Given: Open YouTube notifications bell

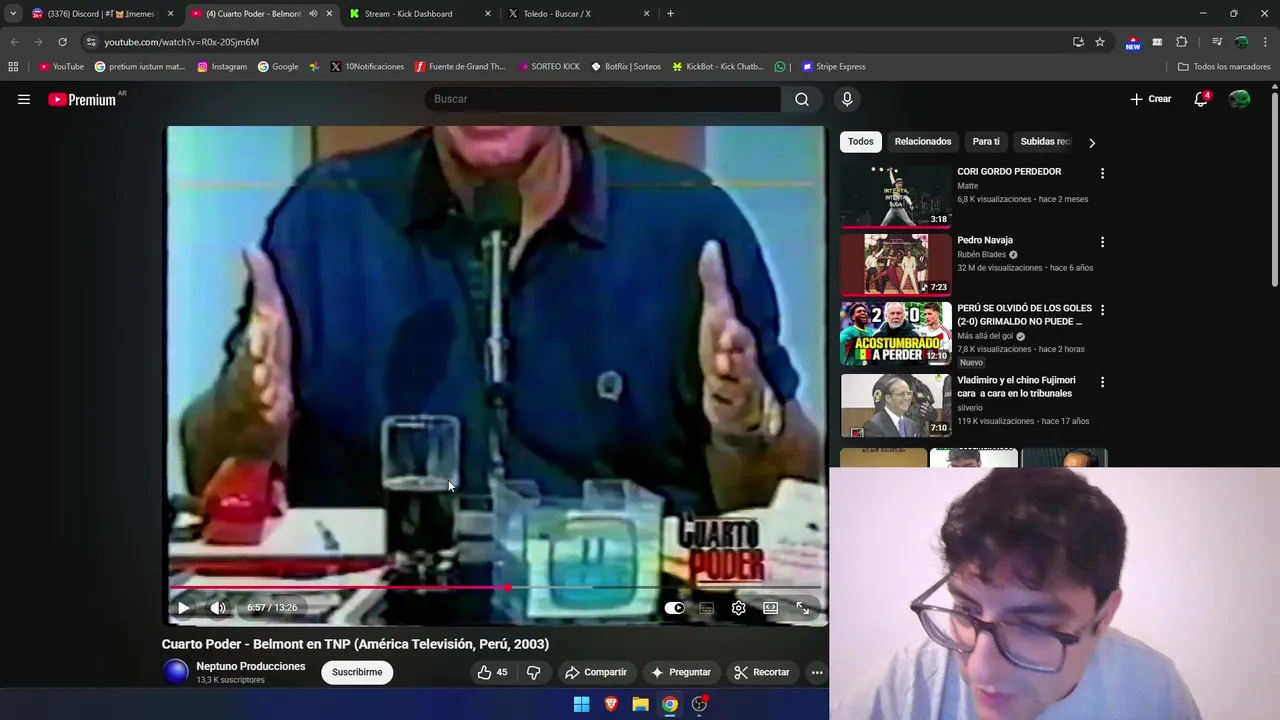Looking at the screenshot, I should (x=1201, y=99).
